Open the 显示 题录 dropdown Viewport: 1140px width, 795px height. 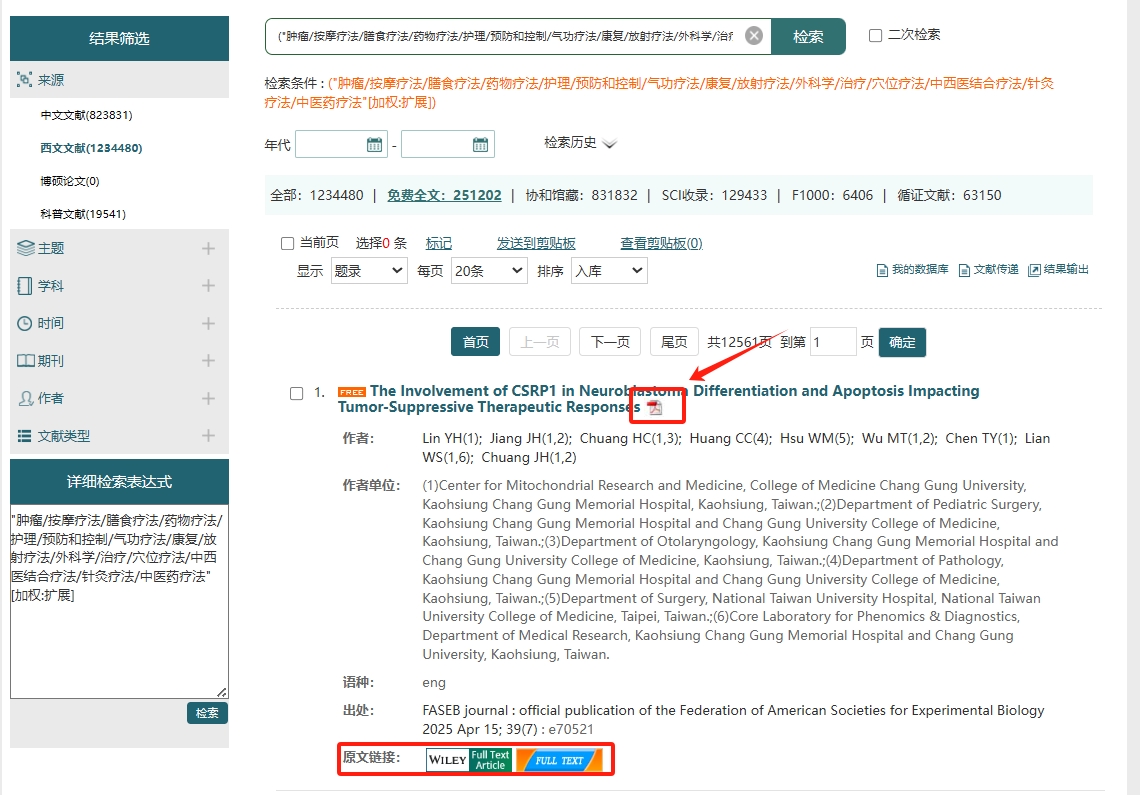pos(369,271)
